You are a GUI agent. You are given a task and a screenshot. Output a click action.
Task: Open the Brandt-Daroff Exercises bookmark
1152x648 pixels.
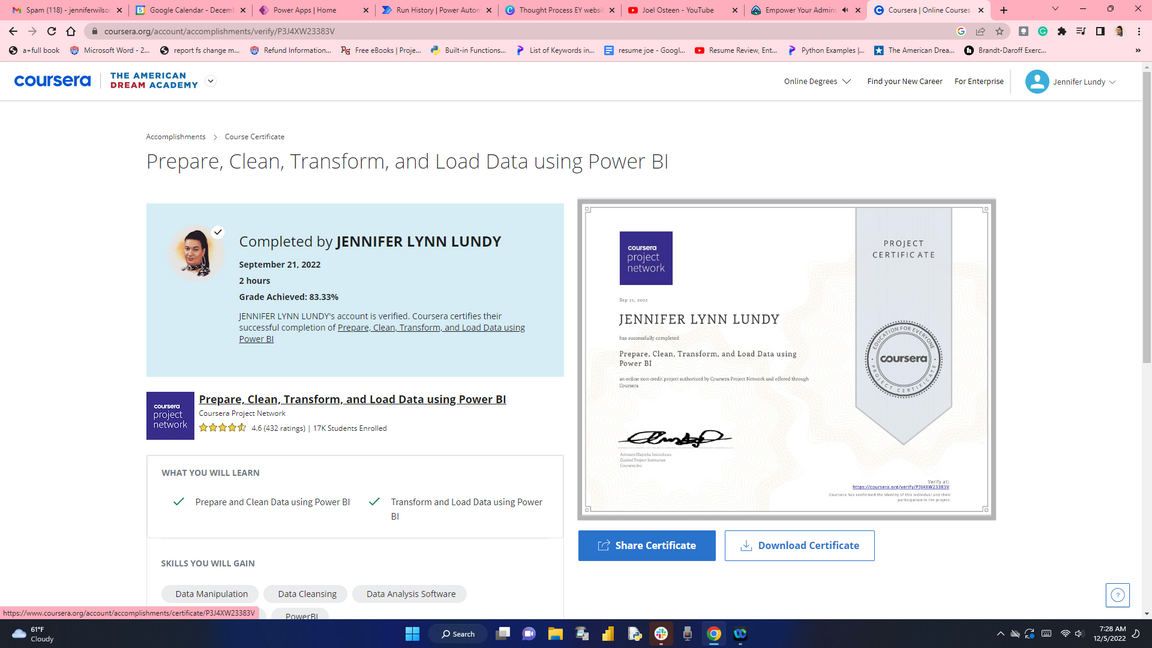tap(1004, 51)
